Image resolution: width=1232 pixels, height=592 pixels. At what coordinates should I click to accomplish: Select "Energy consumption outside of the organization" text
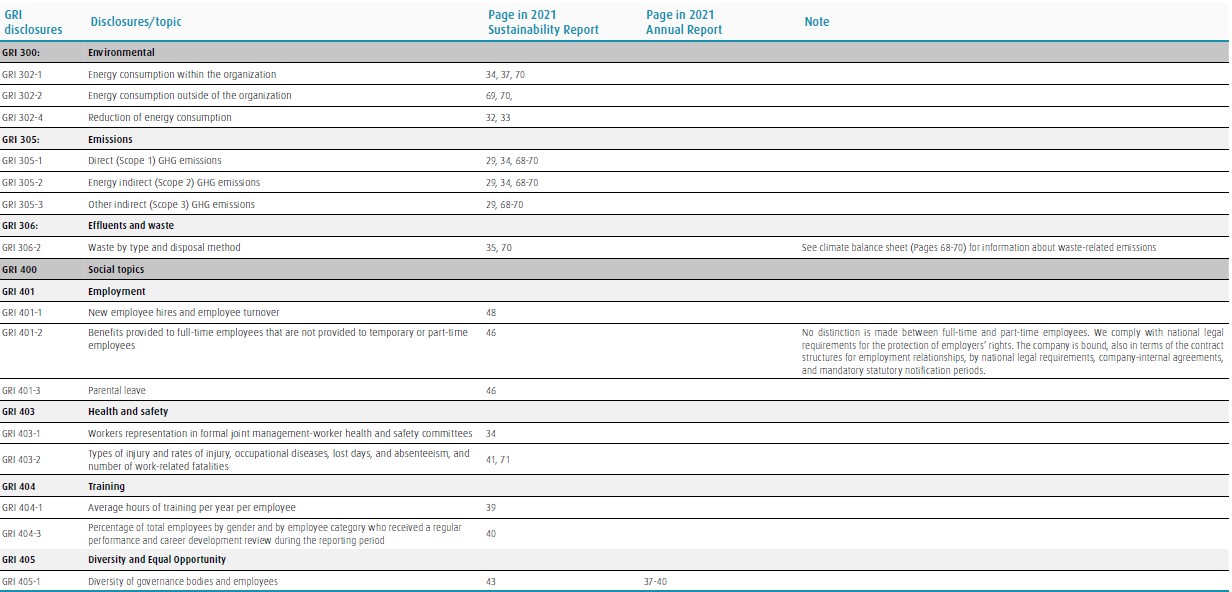point(190,96)
